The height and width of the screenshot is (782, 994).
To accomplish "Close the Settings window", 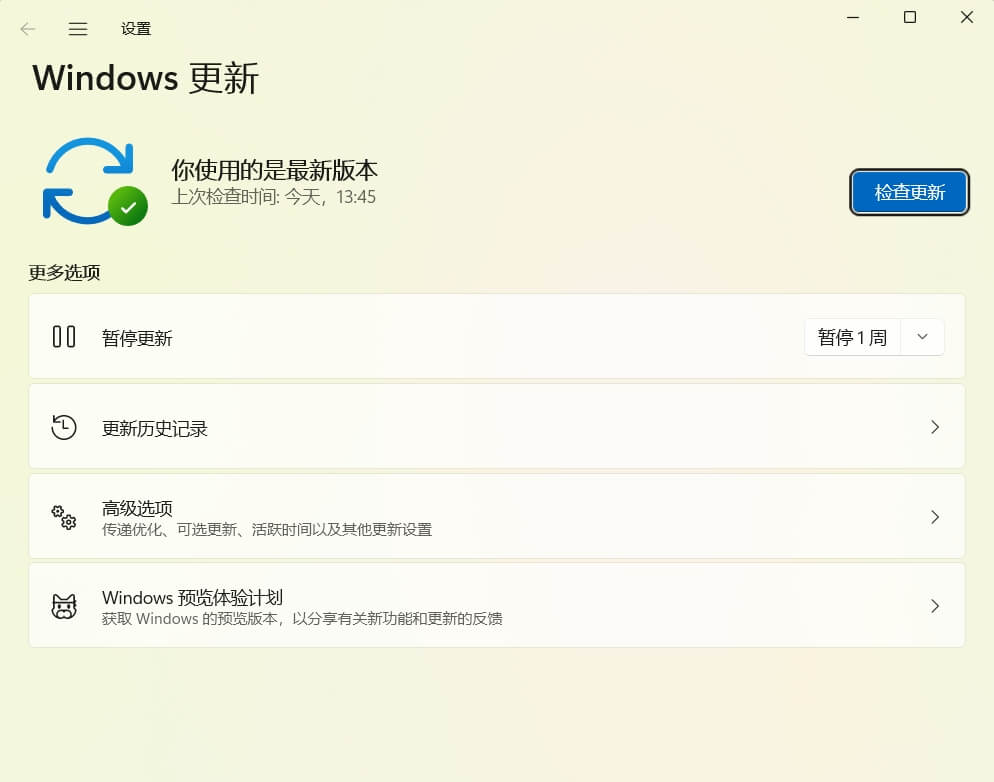I will pos(966,17).
